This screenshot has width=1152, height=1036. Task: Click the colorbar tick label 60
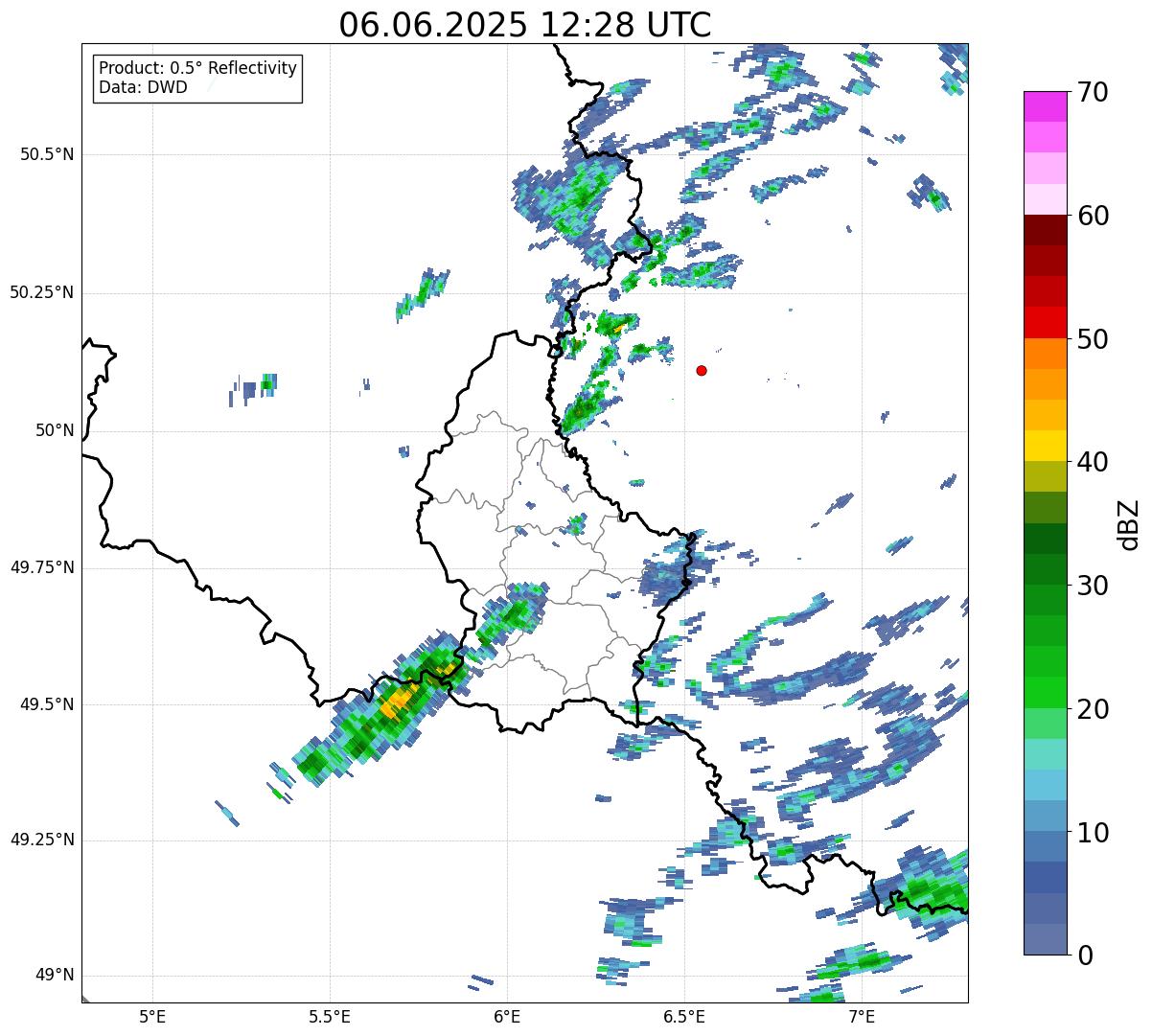coord(1093,216)
